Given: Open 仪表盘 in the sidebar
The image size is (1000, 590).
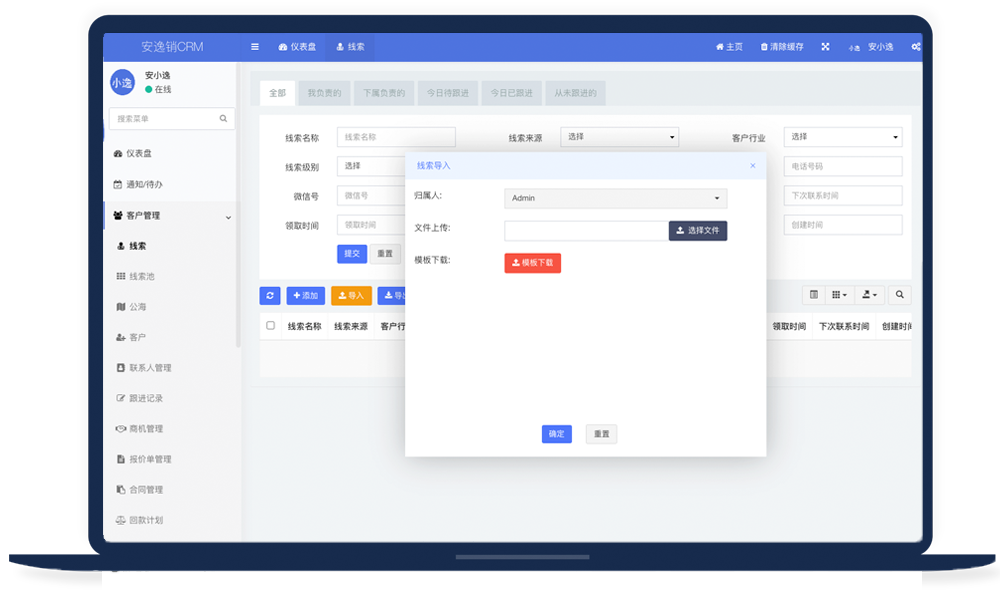Looking at the screenshot, I should click(133, 153).
